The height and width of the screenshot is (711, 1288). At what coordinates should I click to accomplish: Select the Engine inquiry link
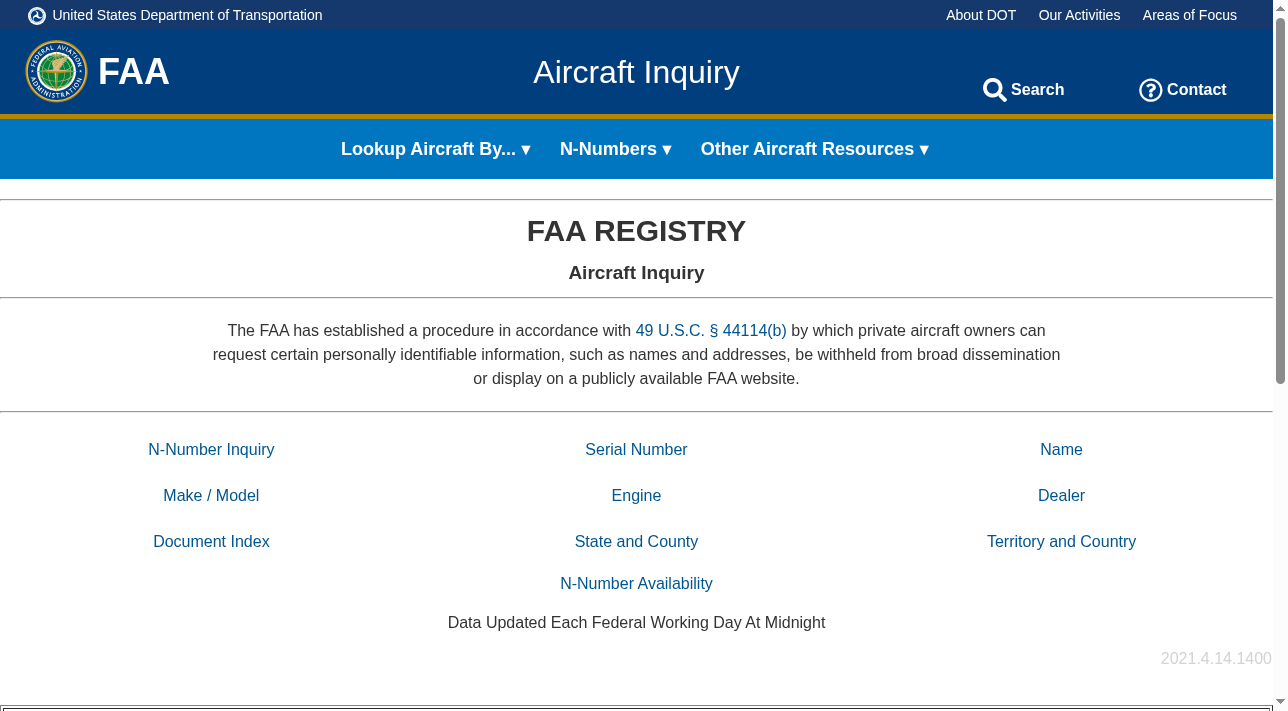click(x=636, y=495)
